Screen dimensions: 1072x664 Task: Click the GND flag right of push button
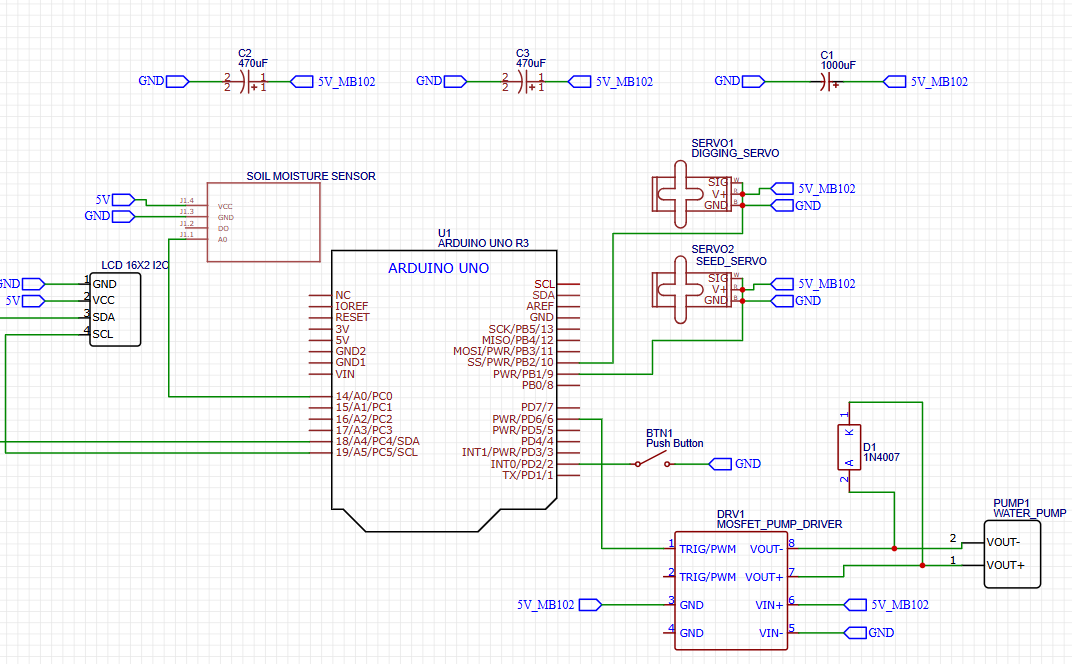[x=720, y=464]
